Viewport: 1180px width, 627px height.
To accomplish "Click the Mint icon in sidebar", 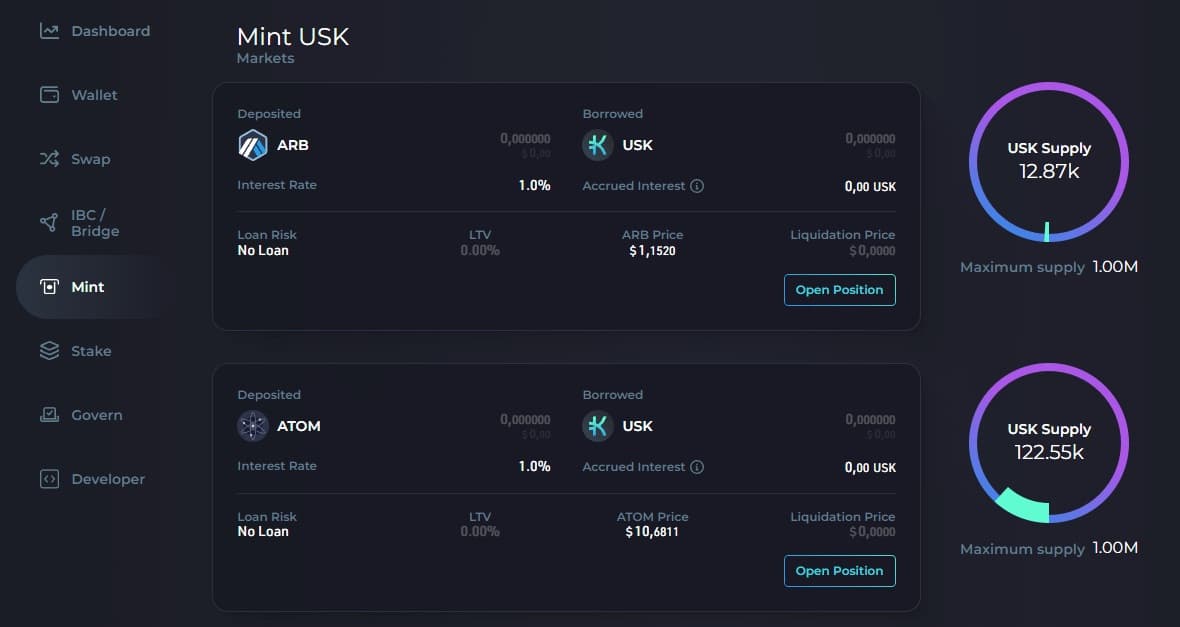I will coord(49,287).
